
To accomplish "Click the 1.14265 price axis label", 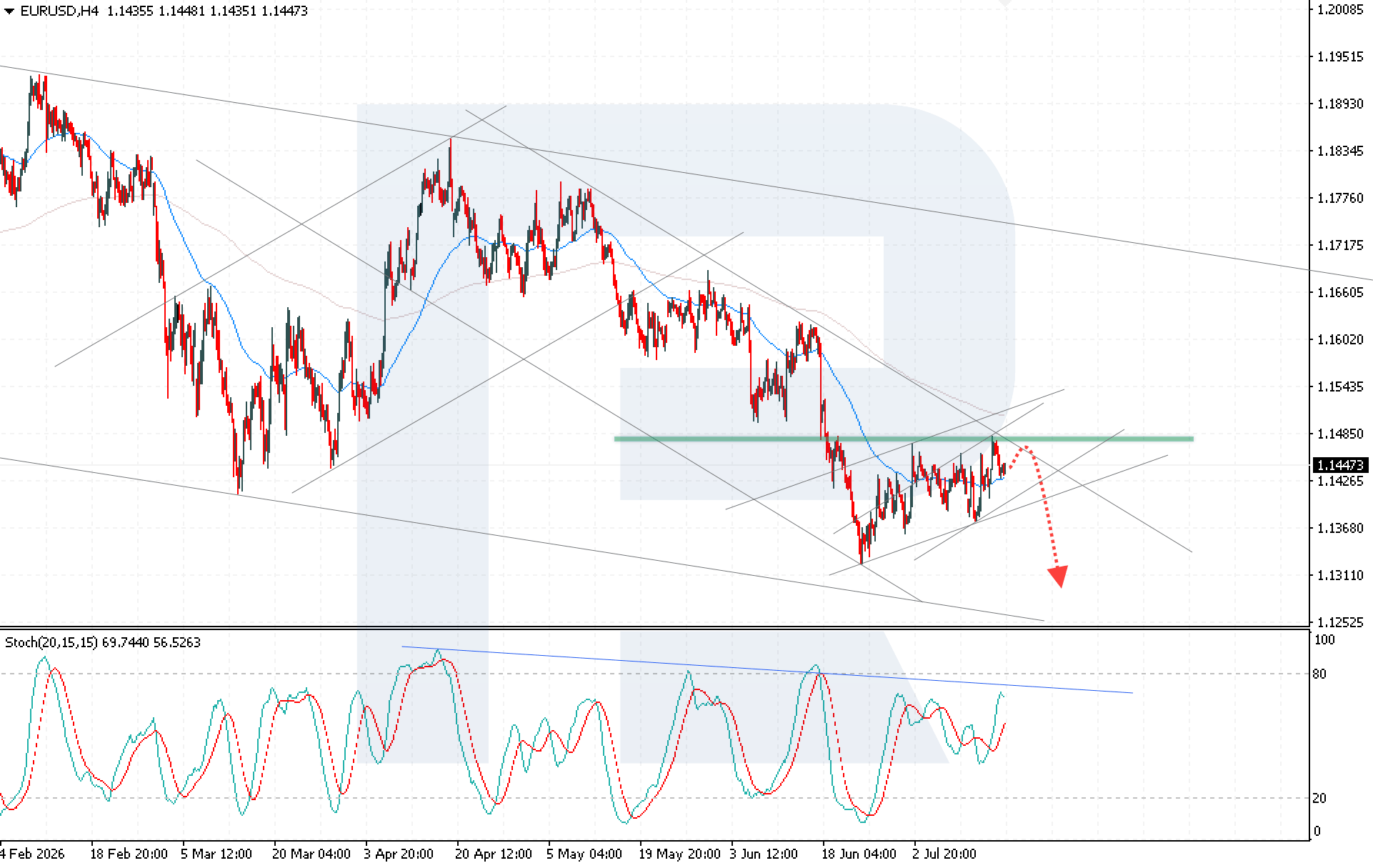I will tap(1340, 481).
